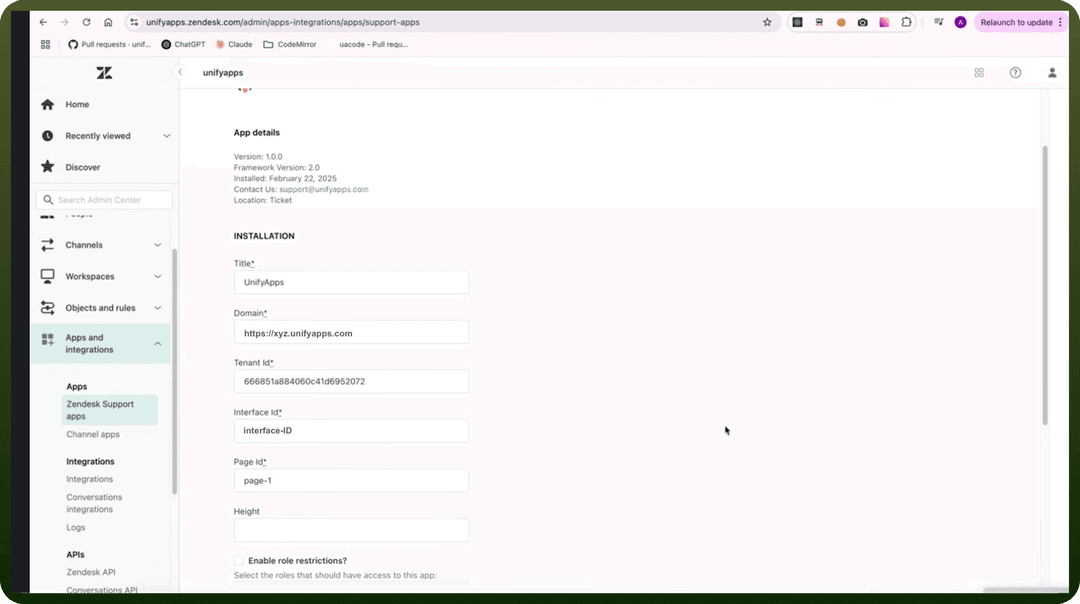Open the user profile icon

click(x=1052, y=73)
